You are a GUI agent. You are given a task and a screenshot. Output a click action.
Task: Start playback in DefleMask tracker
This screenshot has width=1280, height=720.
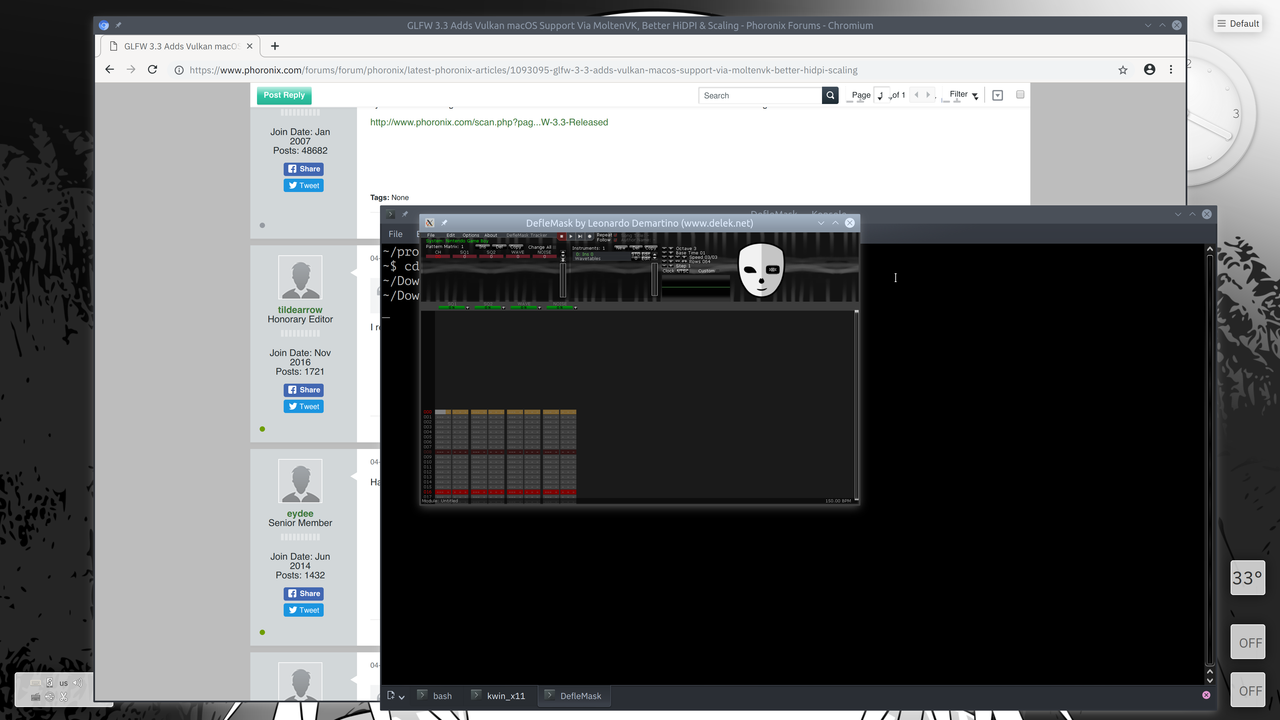point(571,236)
